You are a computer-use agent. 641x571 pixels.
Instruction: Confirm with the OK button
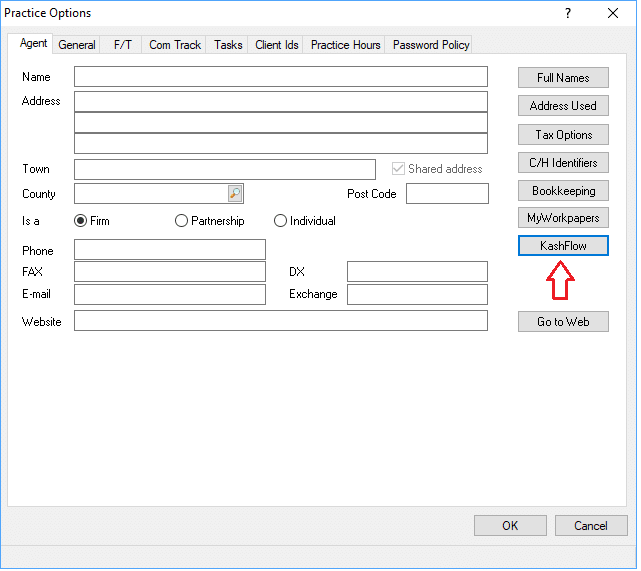(510, 525)
